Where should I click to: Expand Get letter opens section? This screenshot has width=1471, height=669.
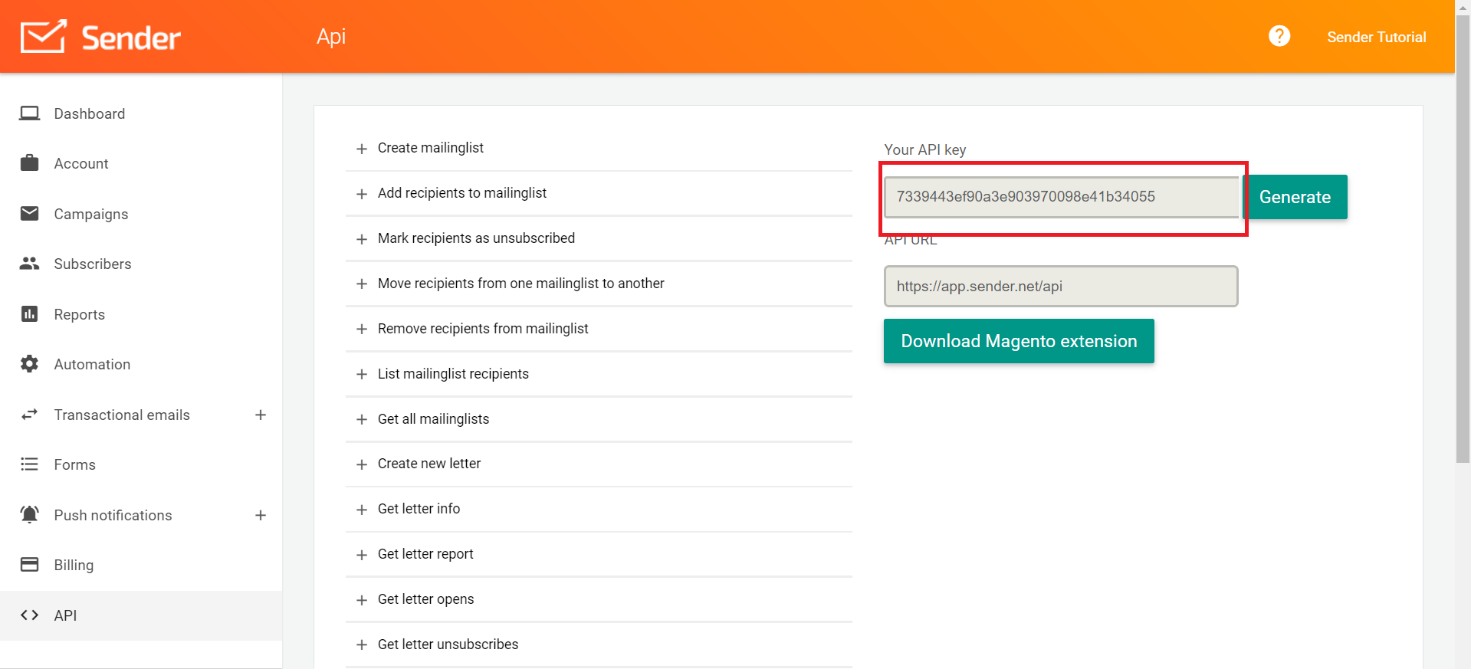599,599
